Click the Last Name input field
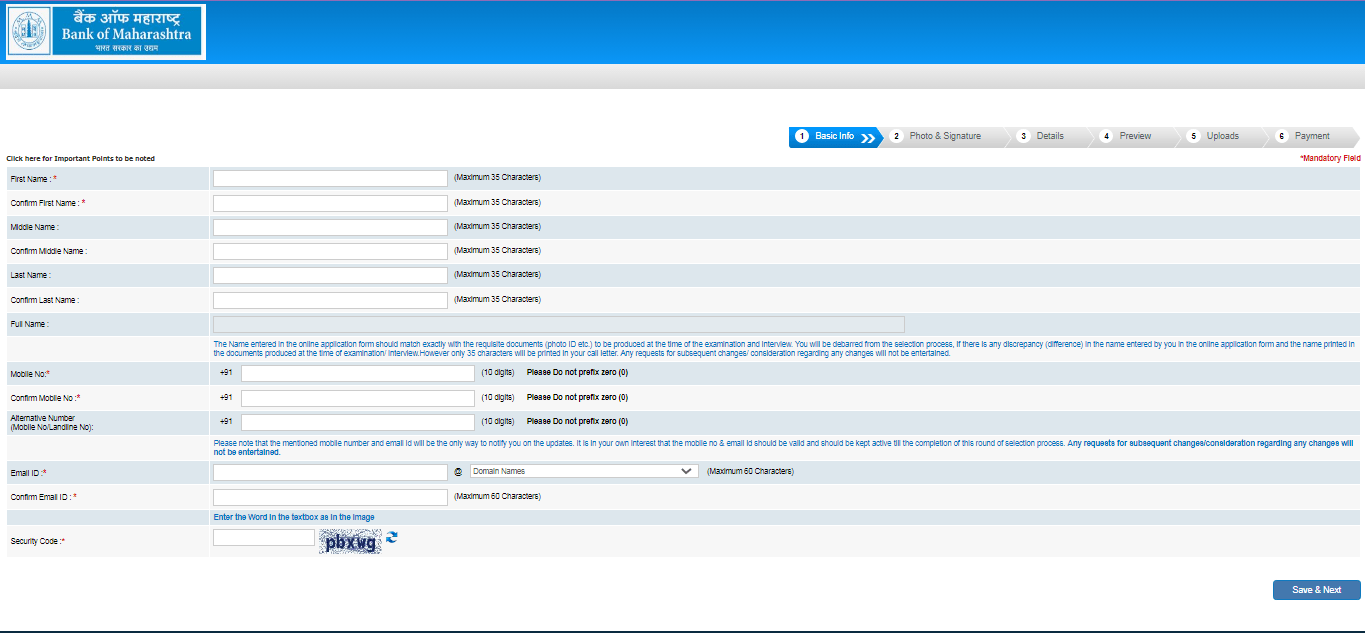1365x633 pixels. point(330,275)
